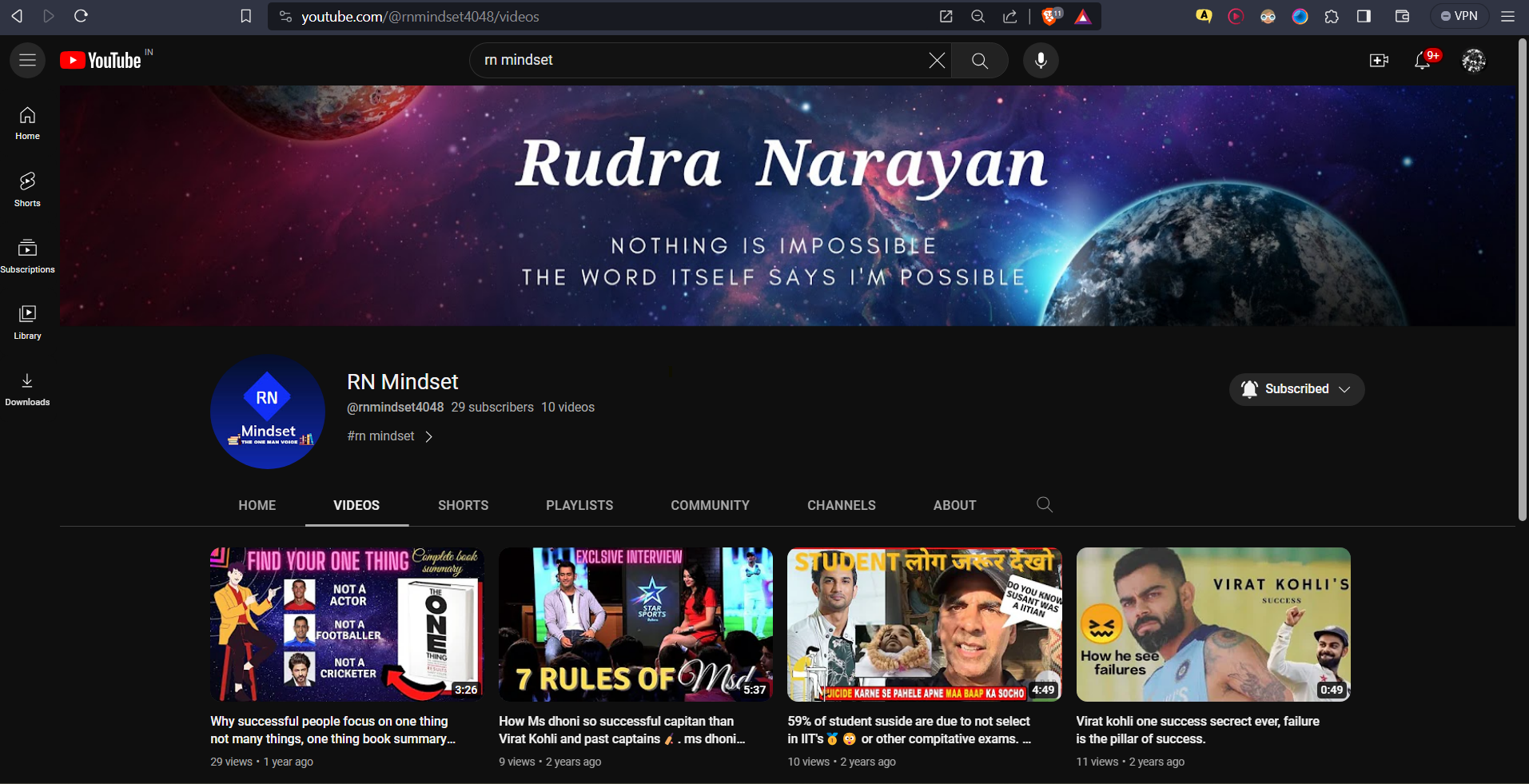Open page in external app icon
This screenshot has width=1529, height=784.
(x=946, y=16)
